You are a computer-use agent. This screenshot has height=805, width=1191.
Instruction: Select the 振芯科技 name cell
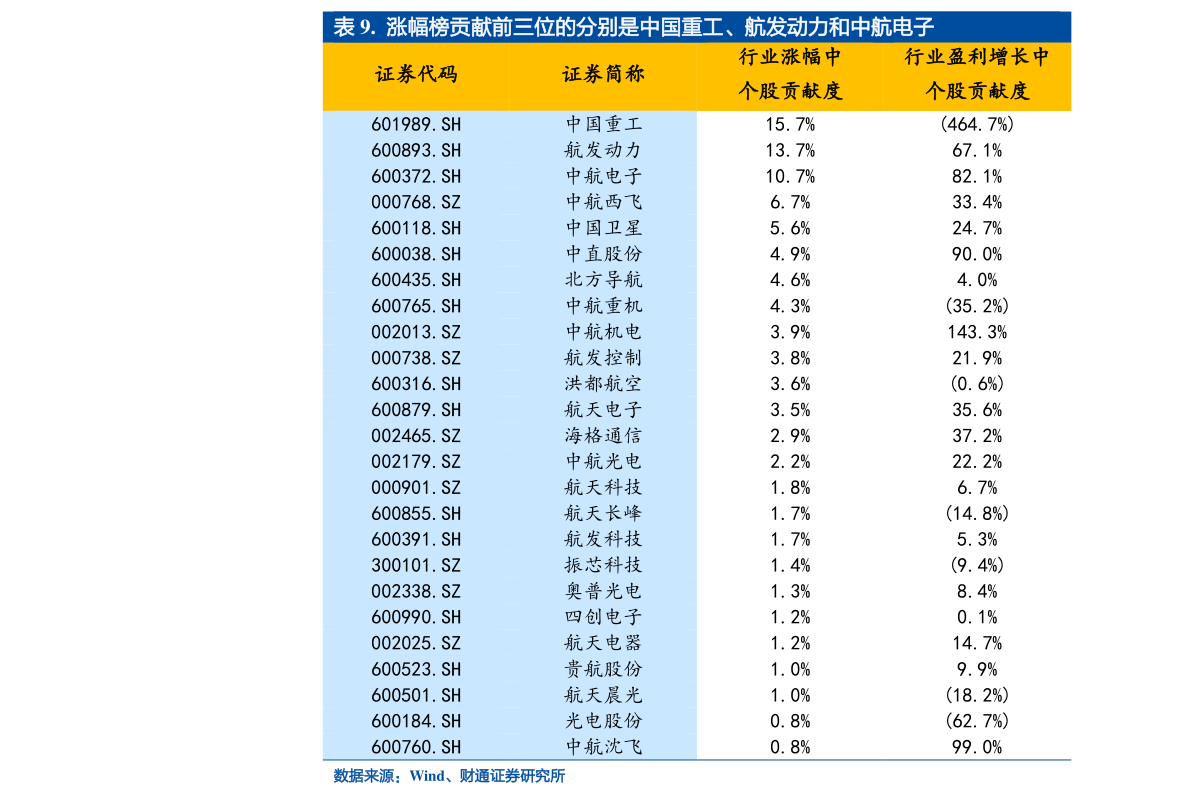click(x=603, y=566)
